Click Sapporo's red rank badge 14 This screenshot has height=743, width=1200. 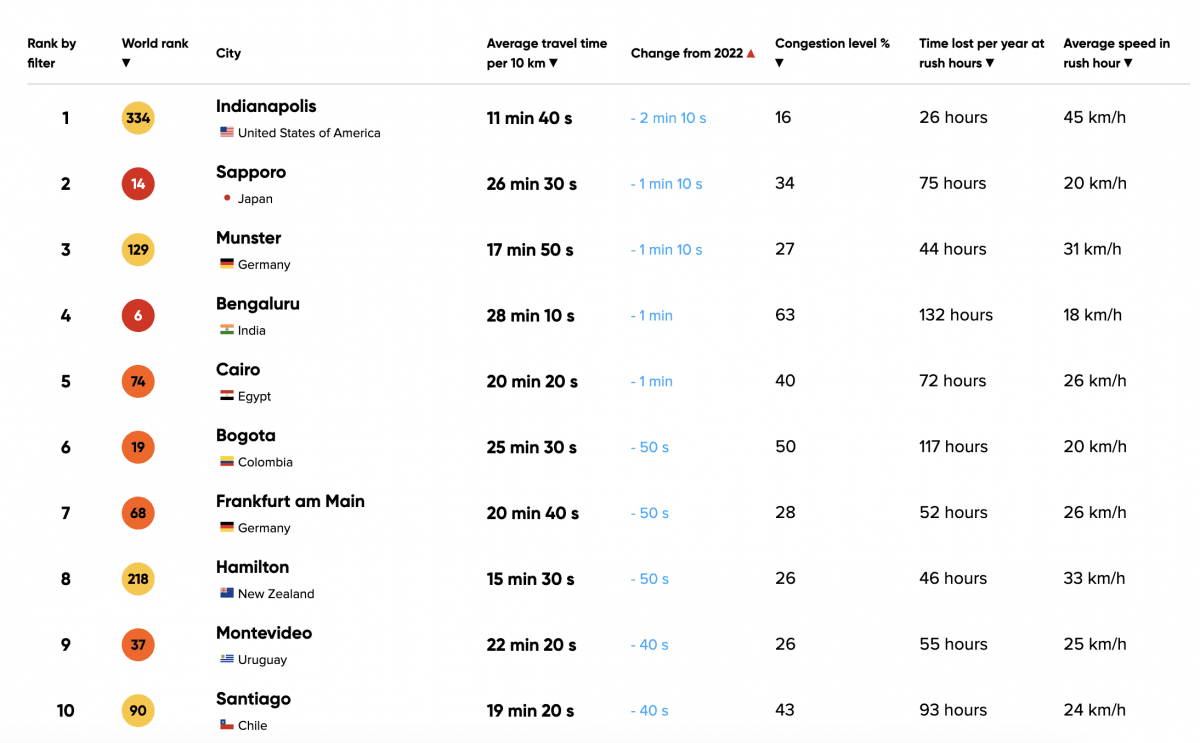tap(138, 184)
